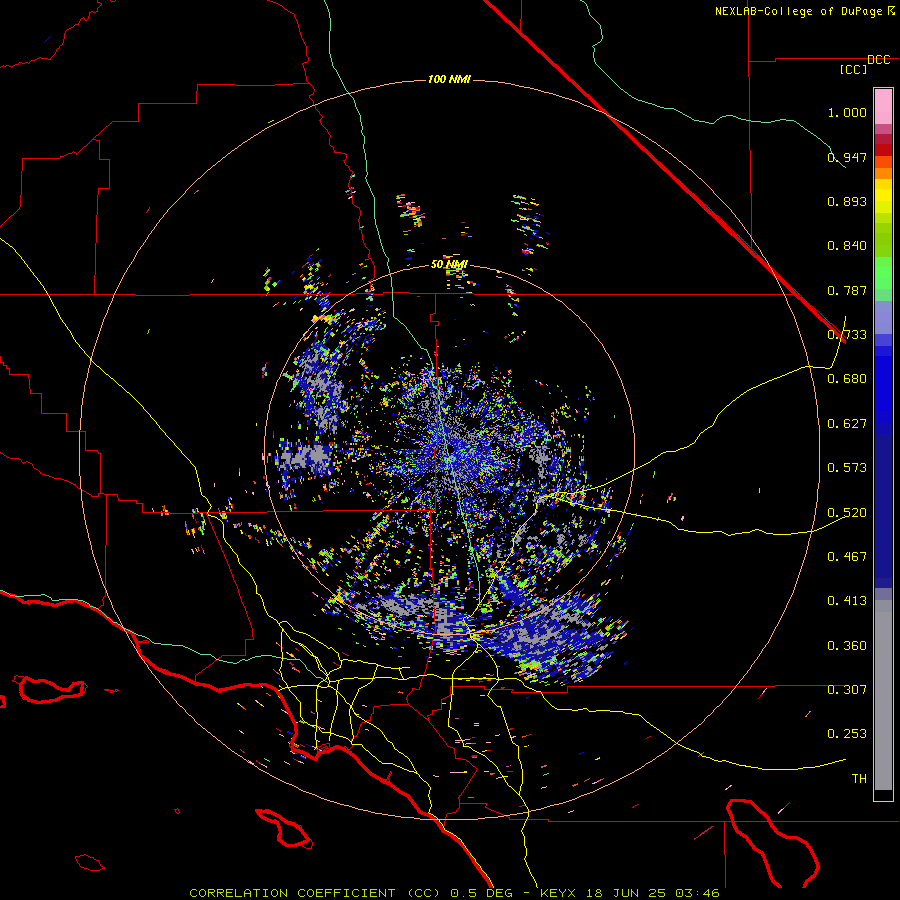
Task: Select the 0.627 scale value
Action: point(847,424)
